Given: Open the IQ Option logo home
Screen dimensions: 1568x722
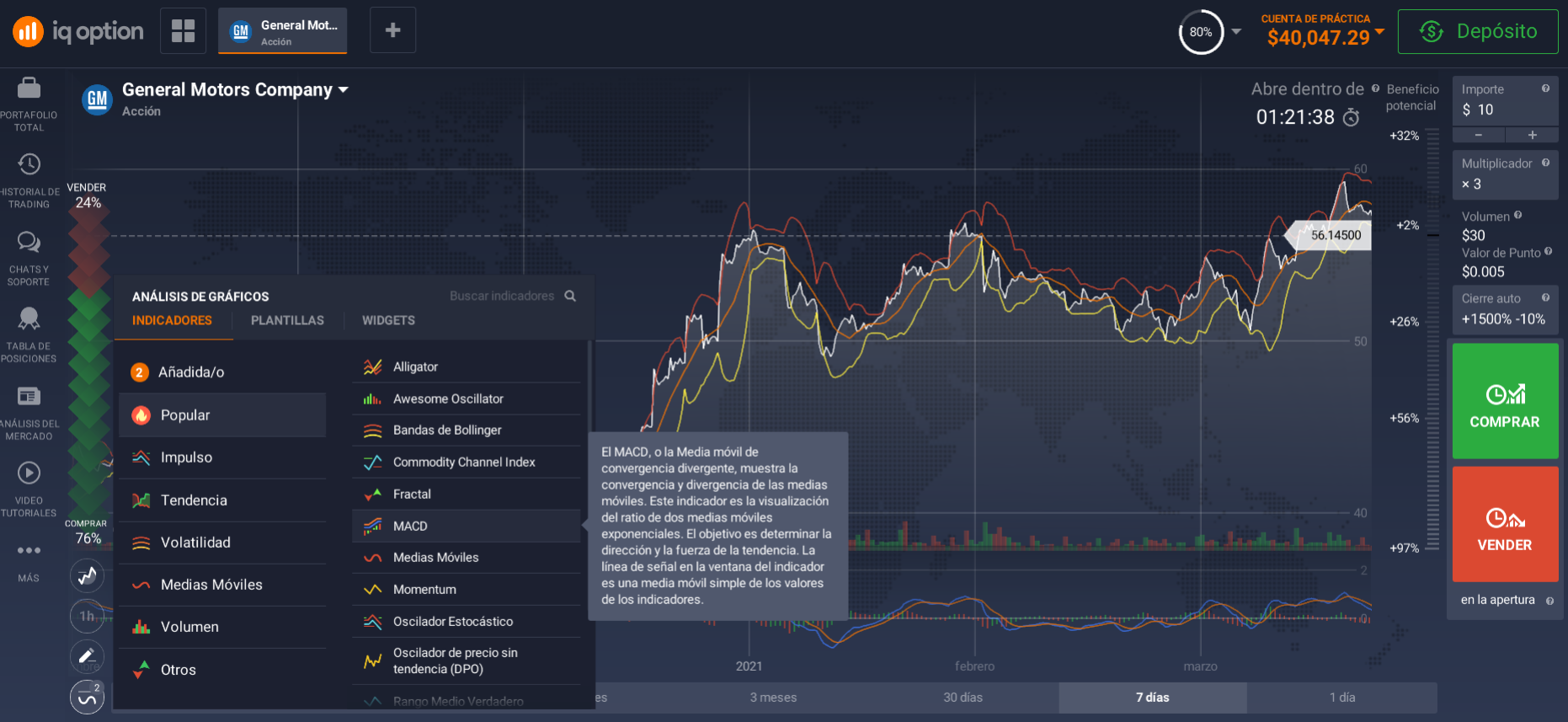Looking at the screenshot, I should click(77, 31).
